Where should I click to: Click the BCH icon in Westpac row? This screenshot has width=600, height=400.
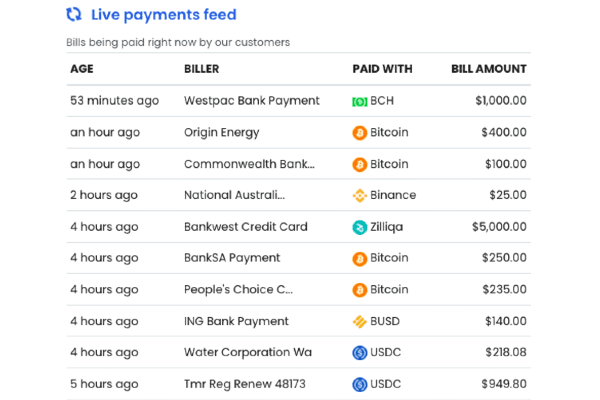click(360, 101)
